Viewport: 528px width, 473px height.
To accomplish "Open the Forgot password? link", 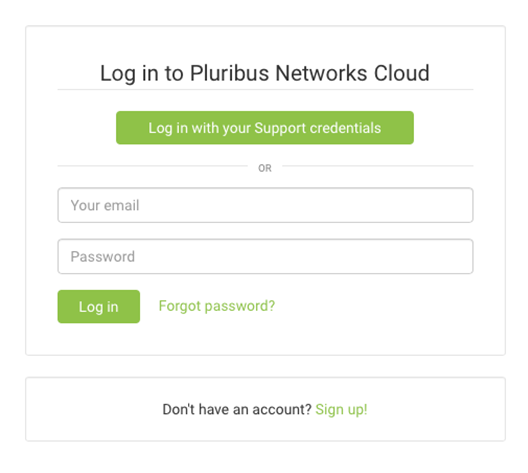I will (217, 306).
